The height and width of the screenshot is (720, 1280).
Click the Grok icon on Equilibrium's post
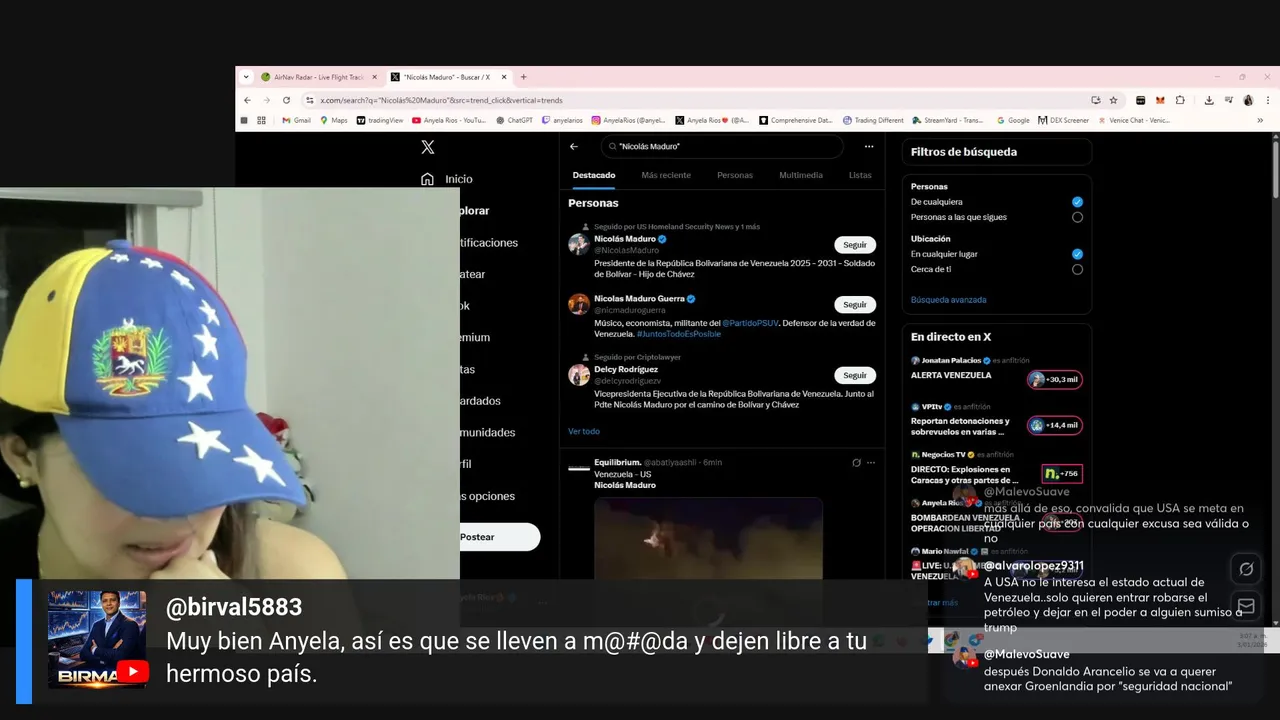[856, 463]
